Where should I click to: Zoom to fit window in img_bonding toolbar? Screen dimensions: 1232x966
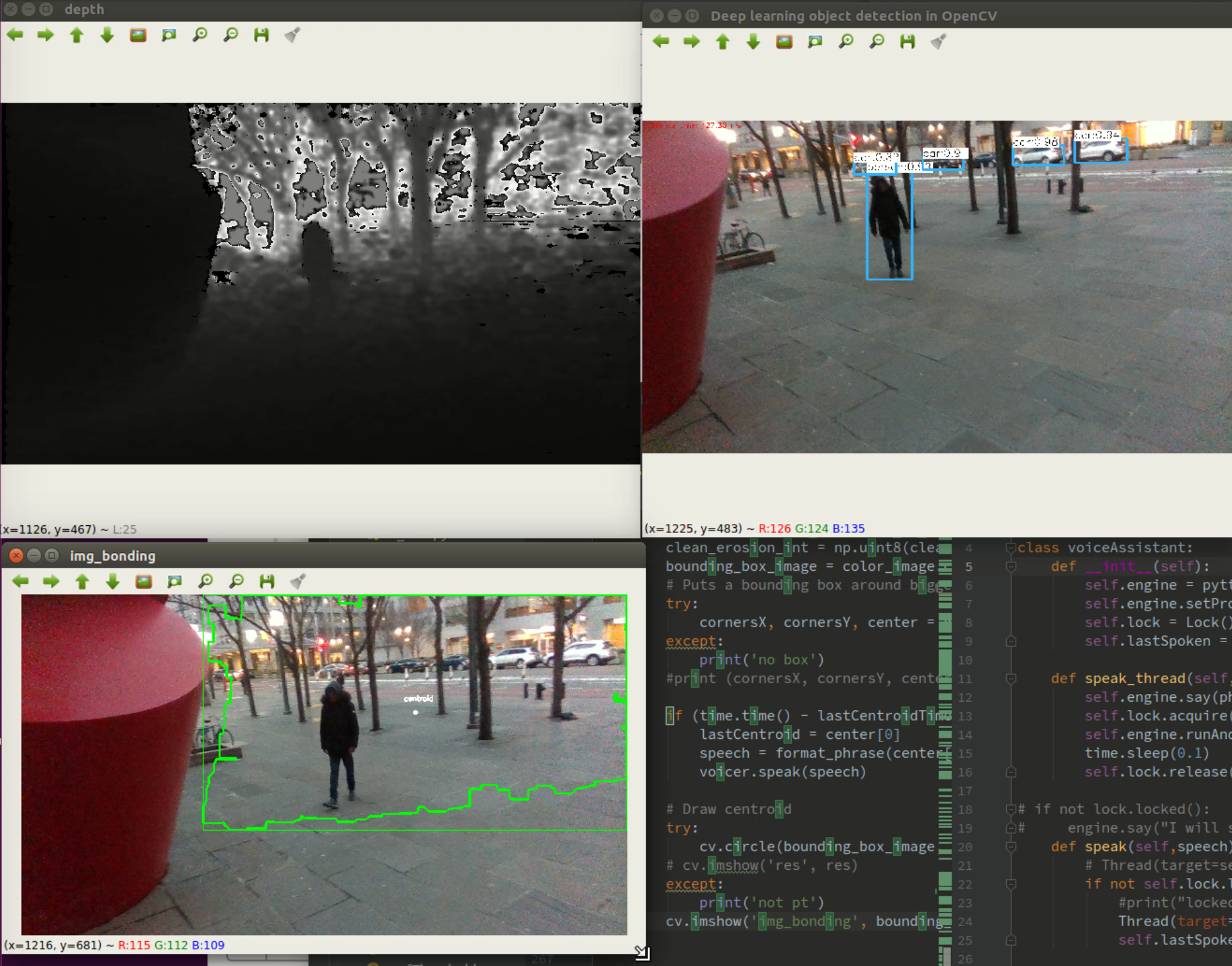(175, 582)
